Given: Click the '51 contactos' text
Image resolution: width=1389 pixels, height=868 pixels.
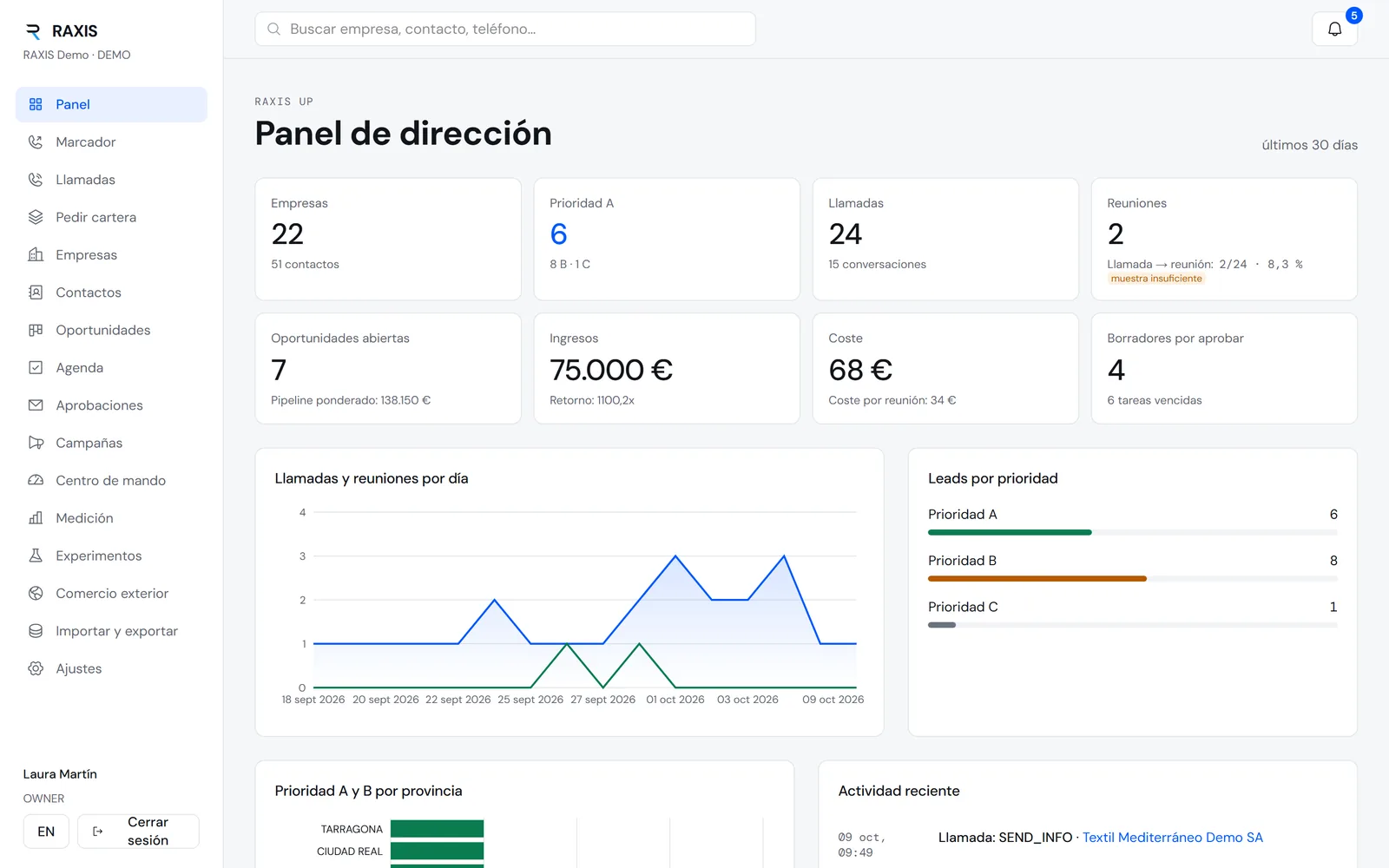Looking at the screenshot, I should (x=305, y=264).
